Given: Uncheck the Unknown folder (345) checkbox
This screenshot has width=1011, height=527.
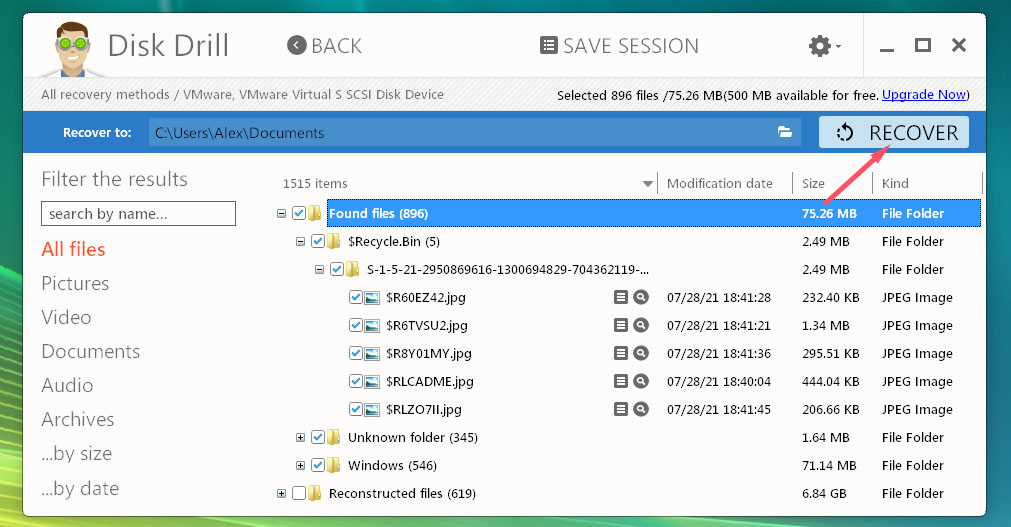Looking at the screenshot, I should (317, 437).
